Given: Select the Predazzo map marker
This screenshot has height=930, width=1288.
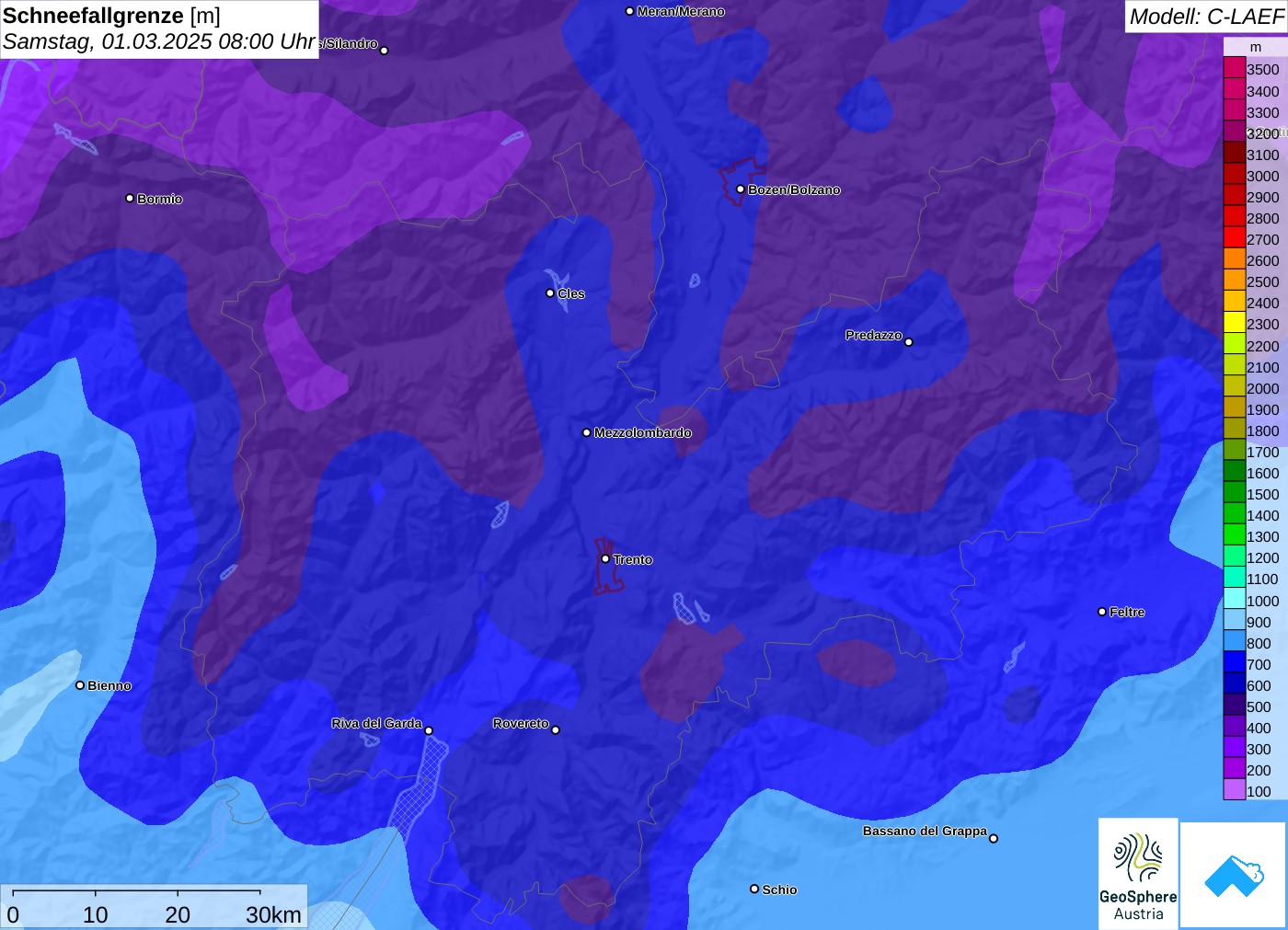Looking at the screenshot, I should [x=909, y=342].
